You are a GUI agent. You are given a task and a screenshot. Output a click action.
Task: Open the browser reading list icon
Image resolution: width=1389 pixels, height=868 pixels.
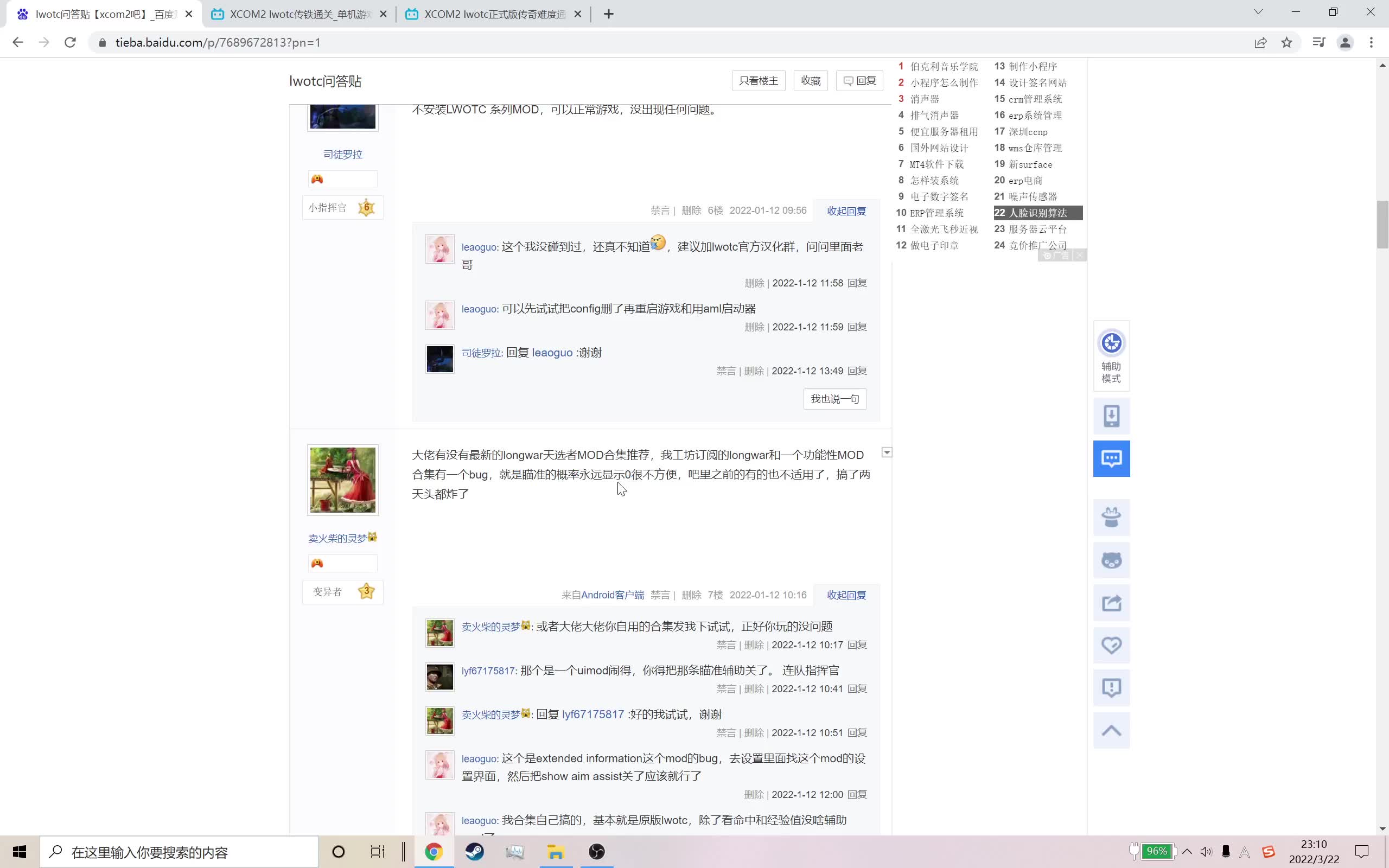[x=1318, y=42]
